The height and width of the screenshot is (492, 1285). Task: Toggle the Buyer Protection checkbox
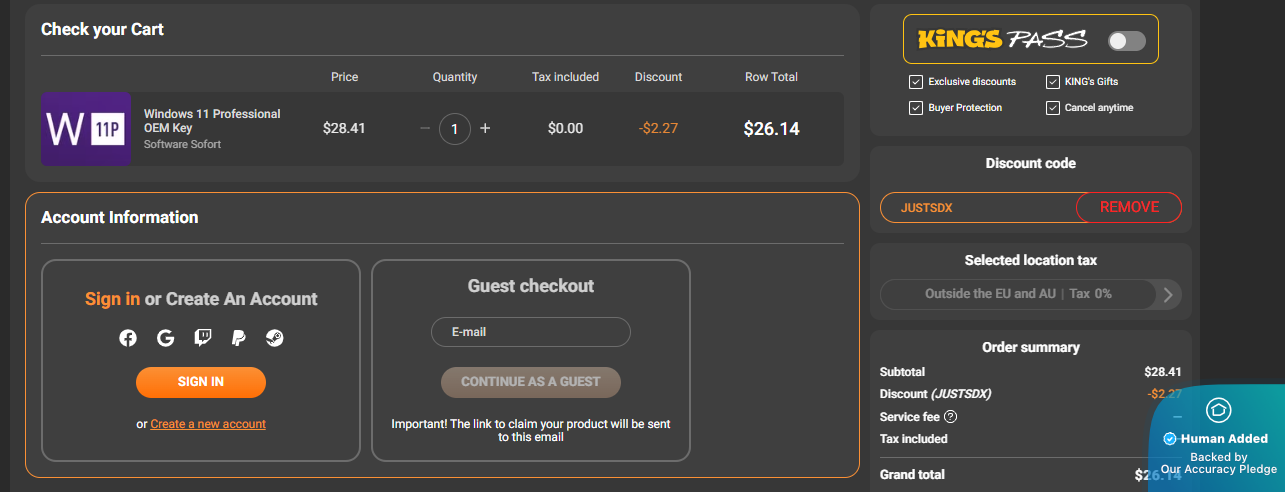[x=916, y=108]
